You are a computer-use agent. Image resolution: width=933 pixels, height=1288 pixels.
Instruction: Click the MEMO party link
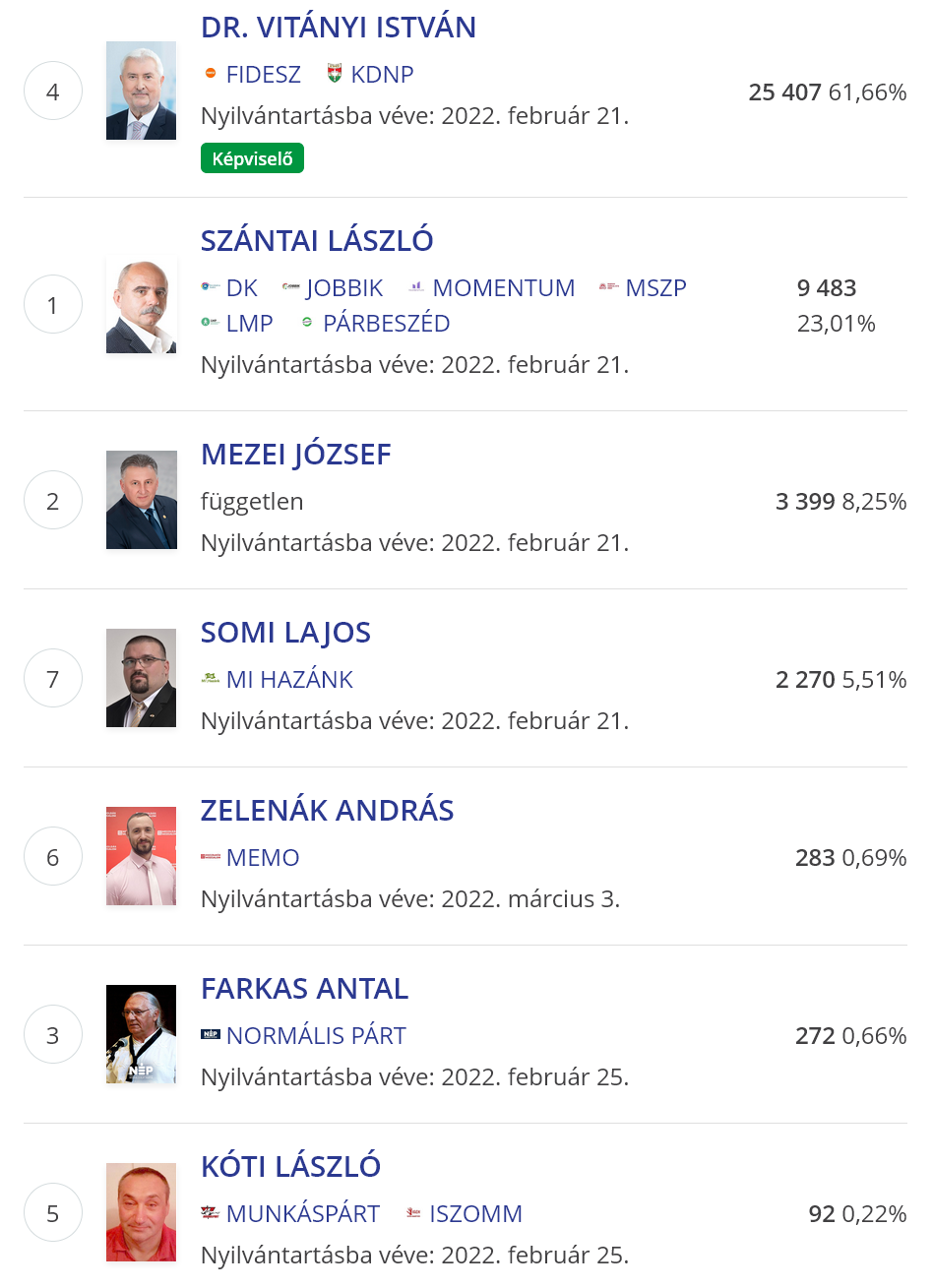[x=263, y=858]
